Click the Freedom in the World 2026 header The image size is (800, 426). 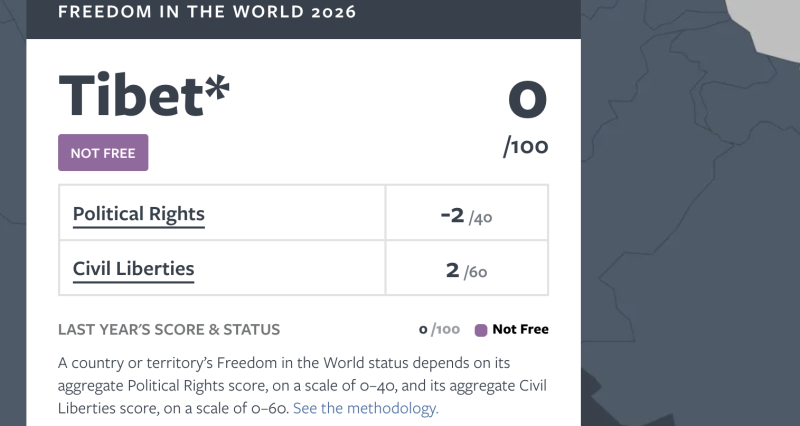tap(207, 13)
